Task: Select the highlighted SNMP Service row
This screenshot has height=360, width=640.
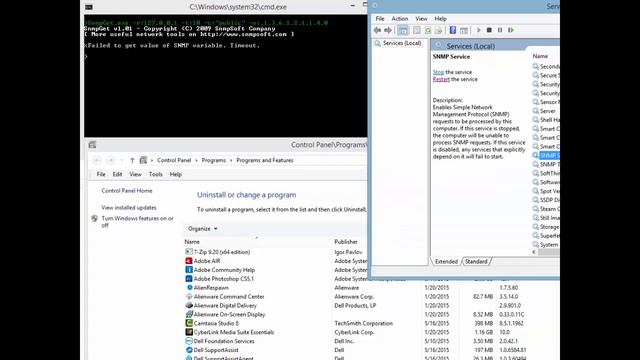Action: point(546,156)
